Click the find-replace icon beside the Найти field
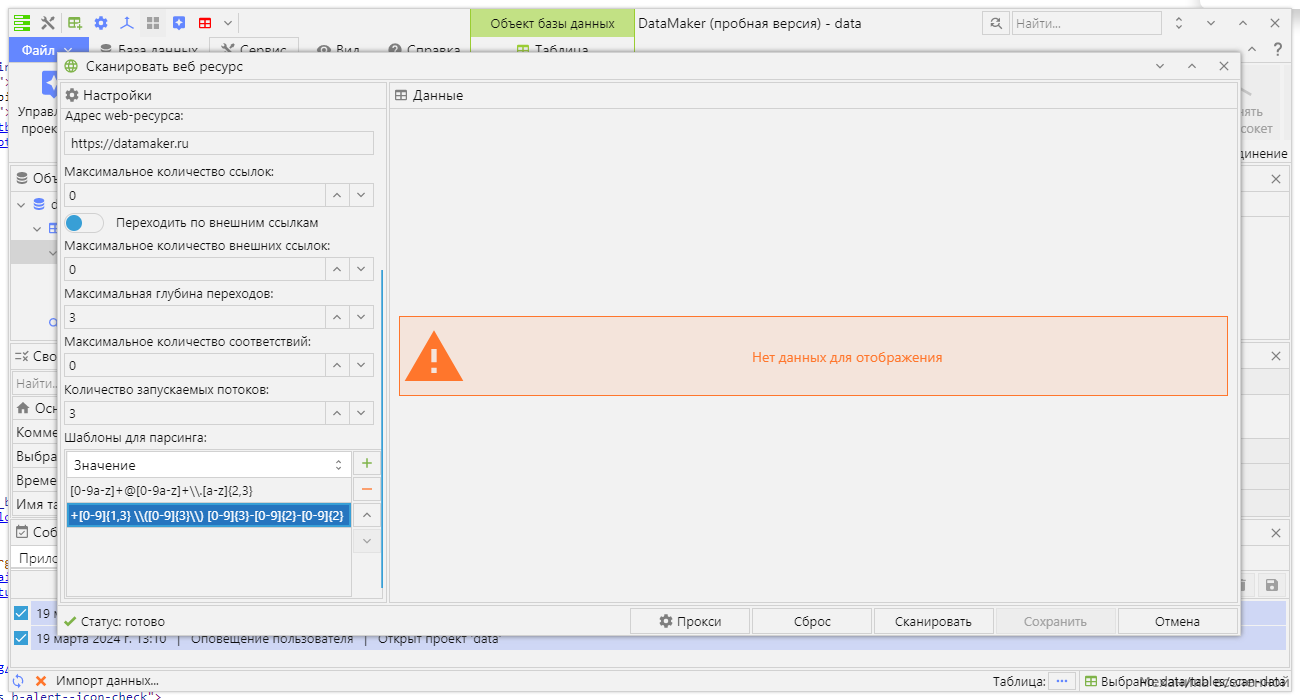The height and width of the screenshot is (700, 1300). (x=995, y=23)
